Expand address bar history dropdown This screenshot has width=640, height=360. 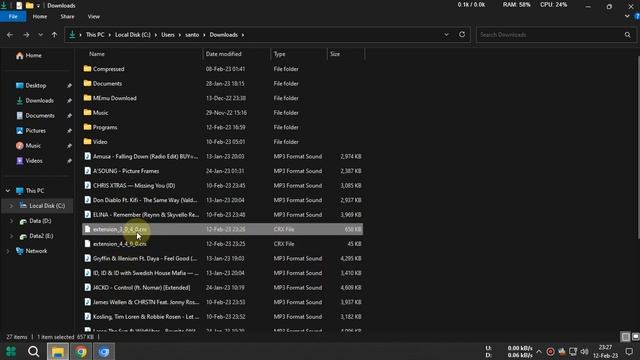click(447, 35)
